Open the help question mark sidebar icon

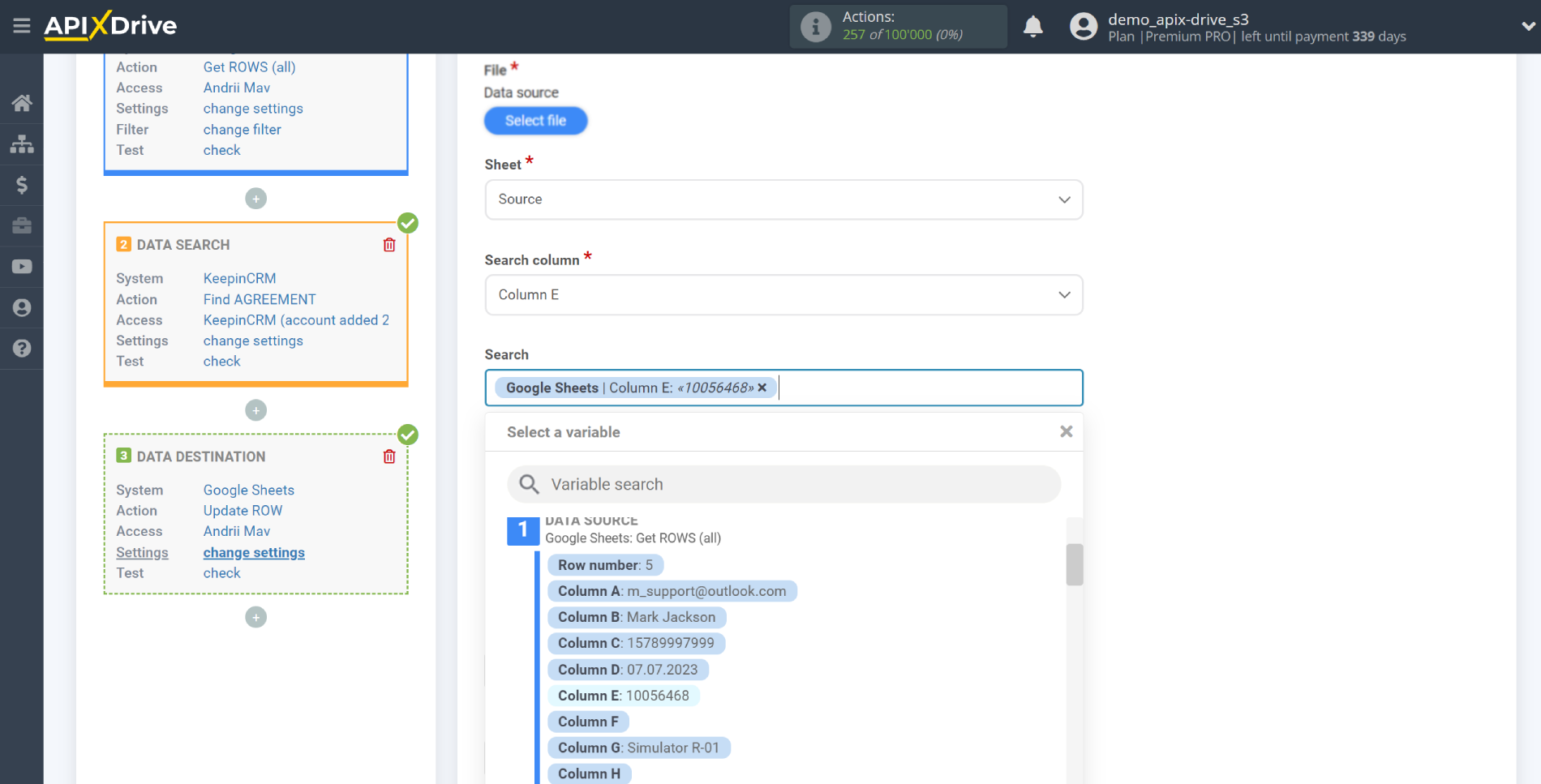tap(22, 349)
